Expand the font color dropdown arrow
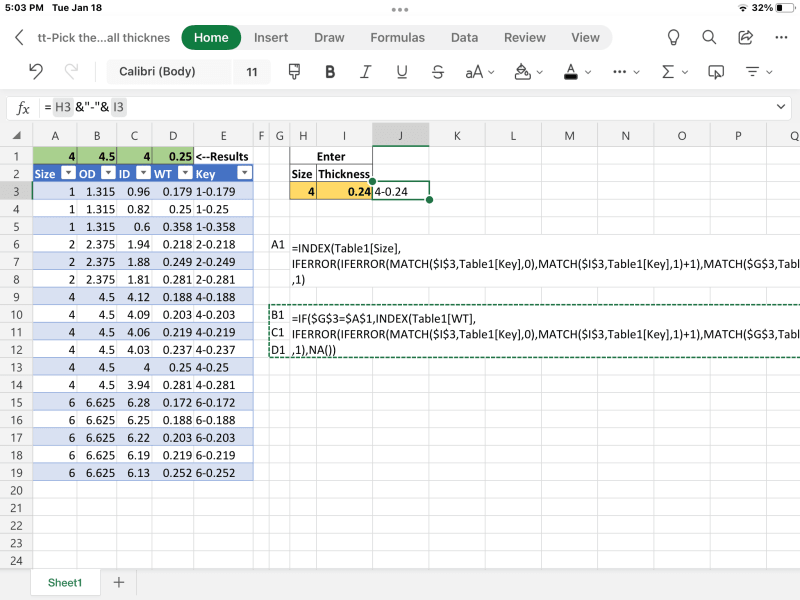The width and height of the screenshot is (800, 600). pos(588,72)
